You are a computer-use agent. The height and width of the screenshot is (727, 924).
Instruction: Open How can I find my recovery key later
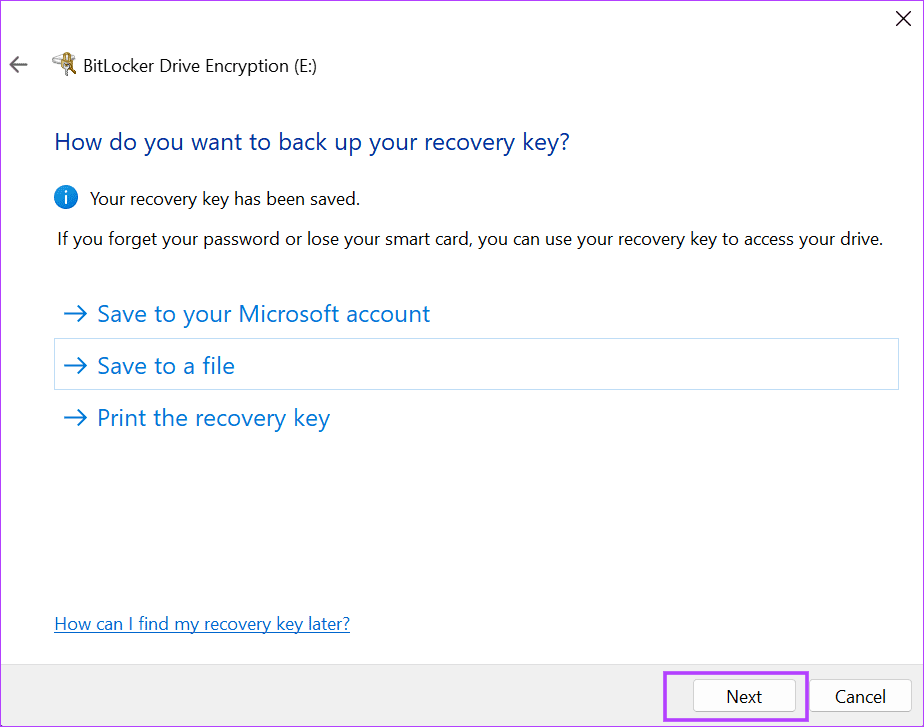pos(202,624)
